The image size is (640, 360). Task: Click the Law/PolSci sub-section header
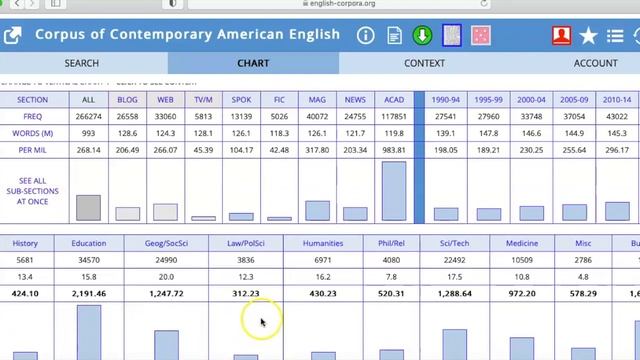point(246,243)
